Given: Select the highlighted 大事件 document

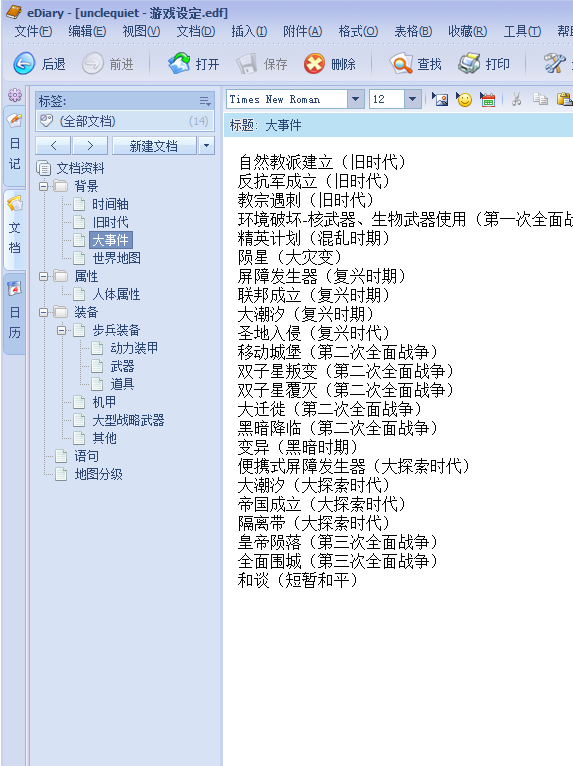Looking at the screenshot, I should [x=110, y=240].
